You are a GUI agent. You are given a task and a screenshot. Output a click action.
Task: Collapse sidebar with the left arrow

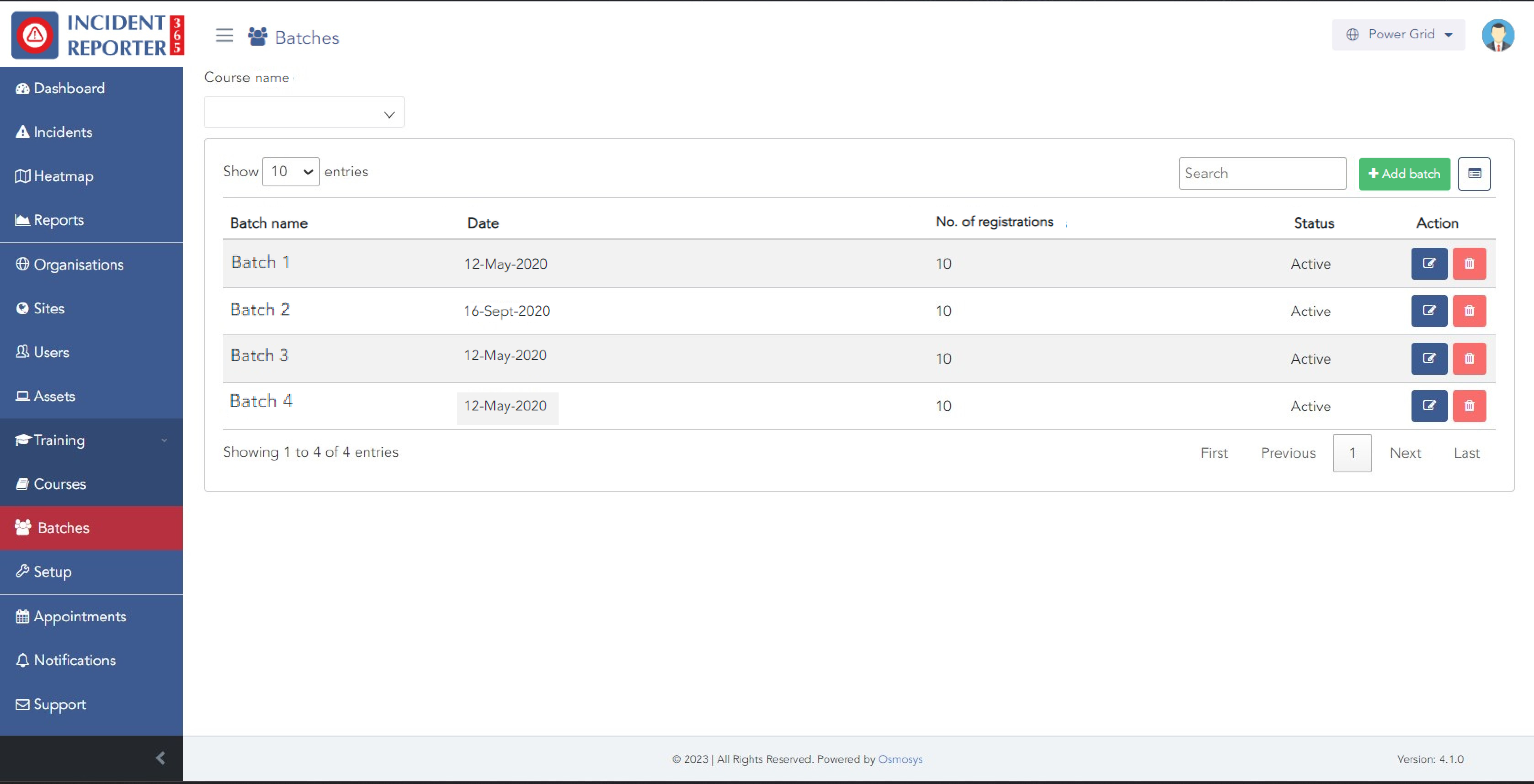[160, 758]
